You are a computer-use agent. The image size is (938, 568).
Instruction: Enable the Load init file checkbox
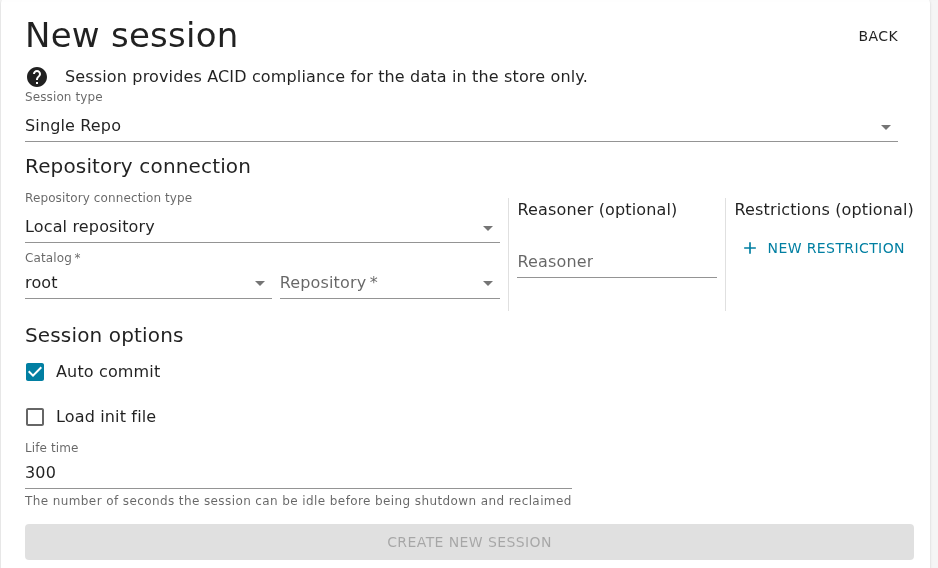click(x=35, y=417)
